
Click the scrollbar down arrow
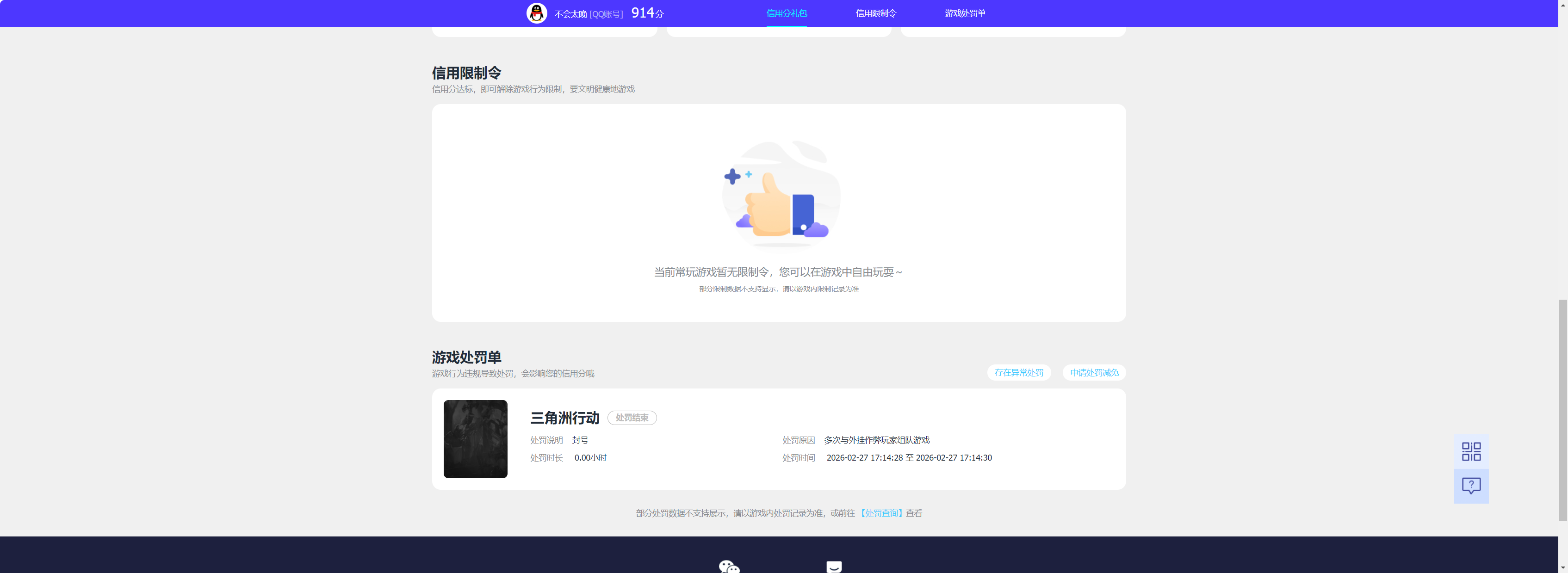pos(1562,568)
